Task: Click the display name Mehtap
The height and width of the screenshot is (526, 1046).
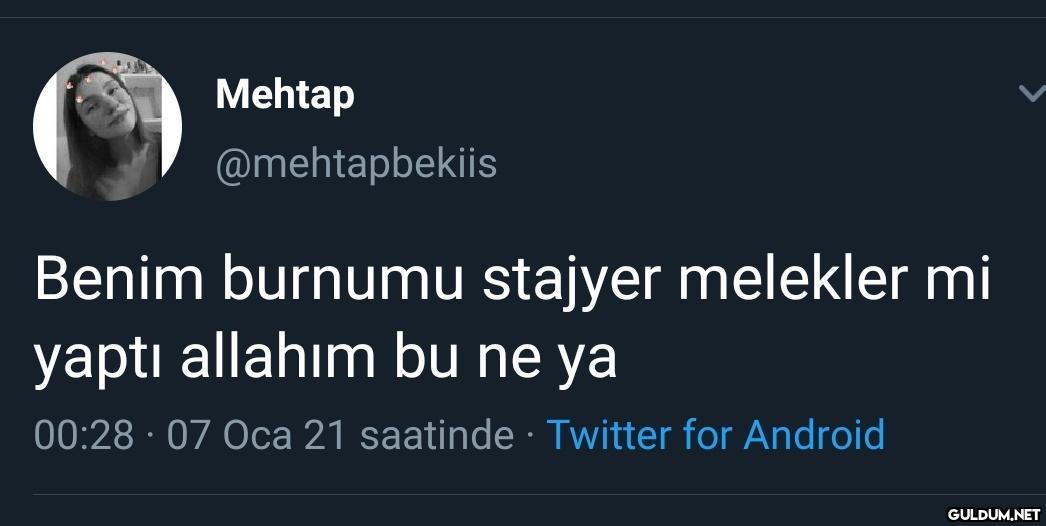Action: 285,95
